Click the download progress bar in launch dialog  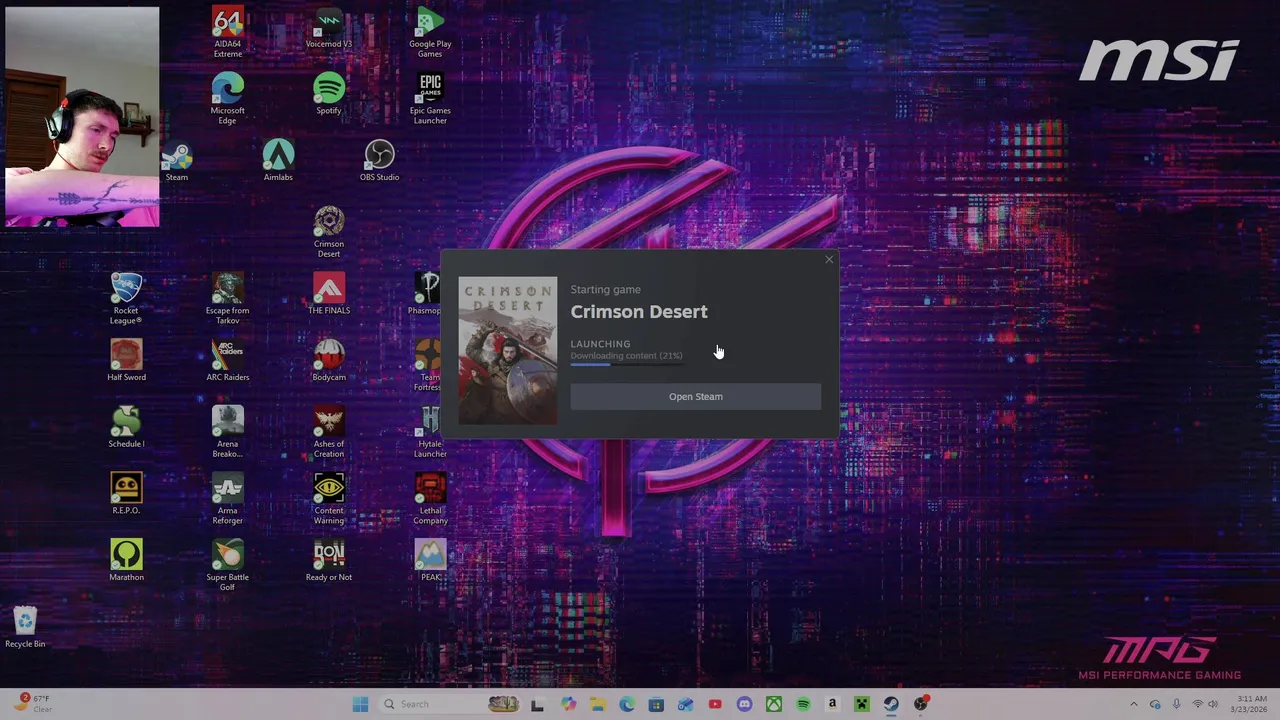pos(626,364)
